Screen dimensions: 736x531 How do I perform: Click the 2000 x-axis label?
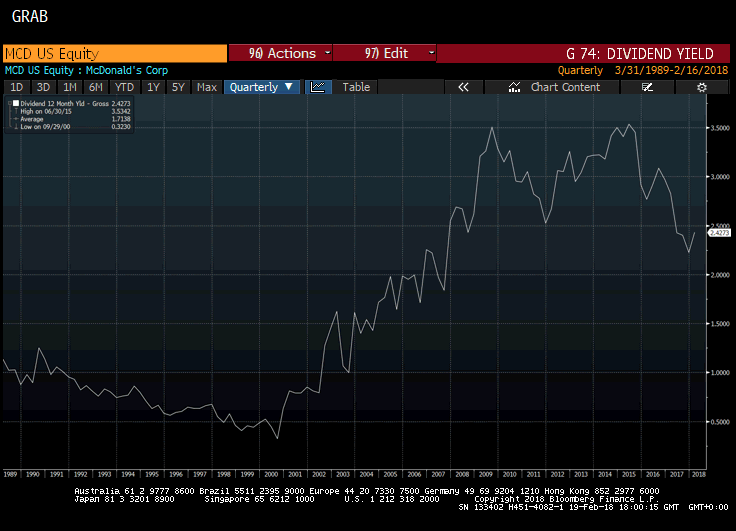coord(271,475)
